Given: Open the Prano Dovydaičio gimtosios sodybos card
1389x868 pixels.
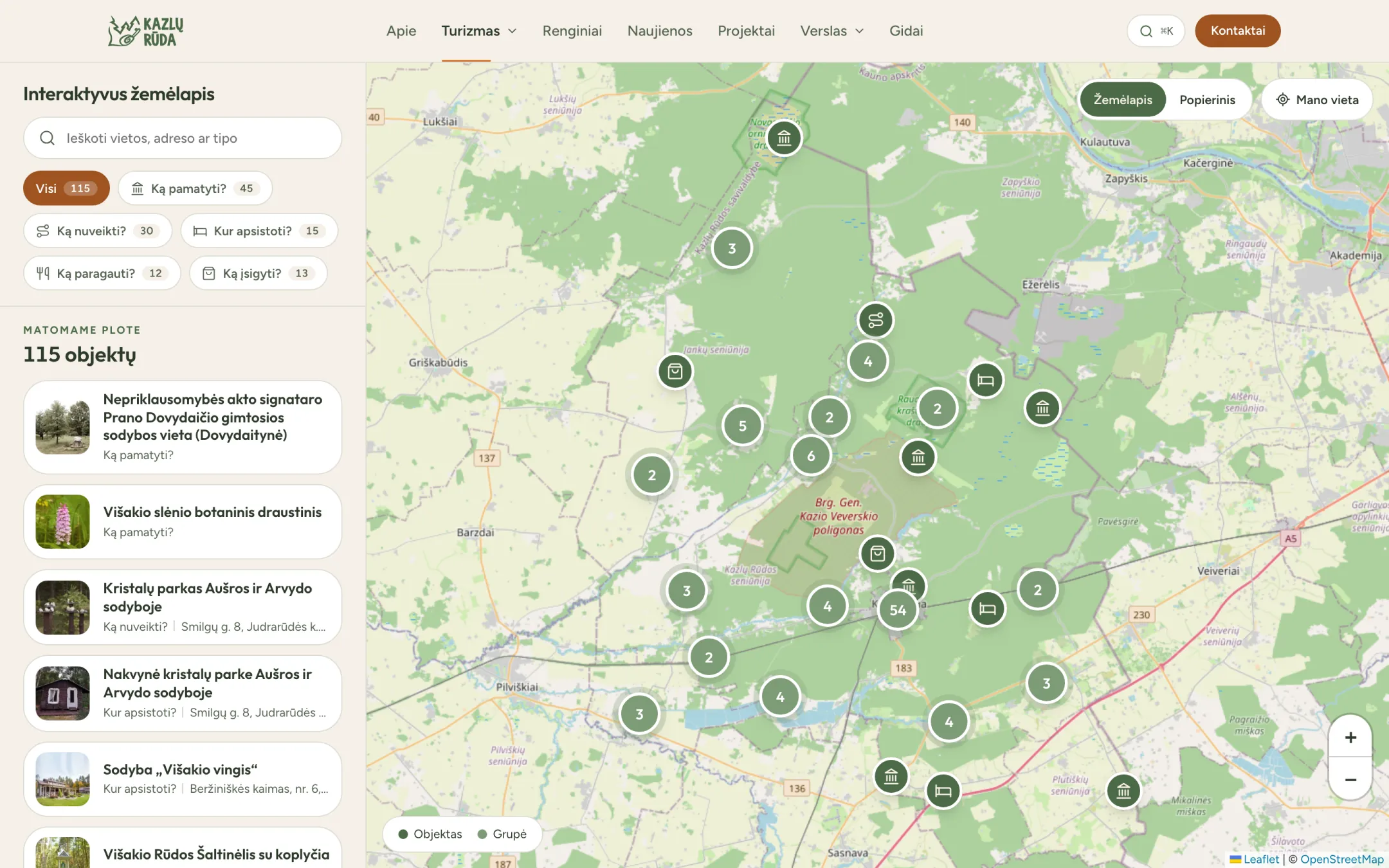Looking at the screenshot, I should [183, 427].
